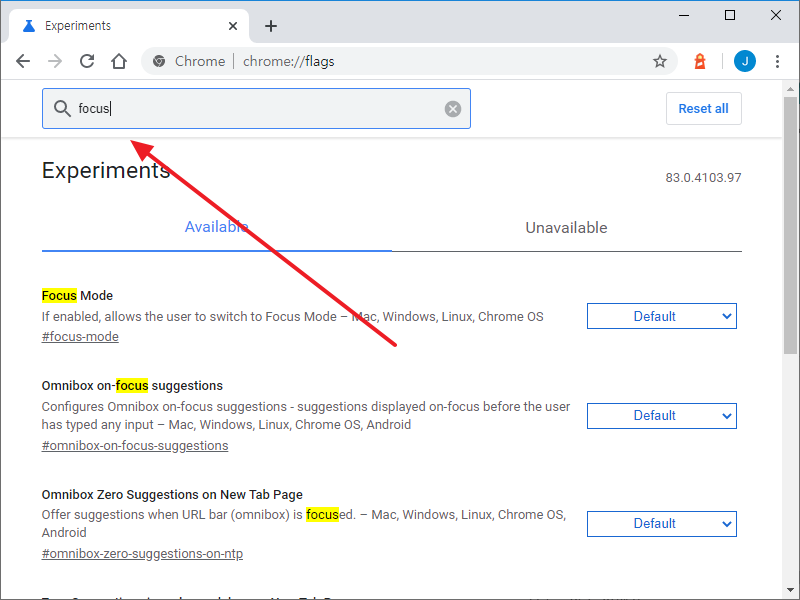Follow the #omnibox-zero-suggestions-on-ntp link

tap(142, 554)
